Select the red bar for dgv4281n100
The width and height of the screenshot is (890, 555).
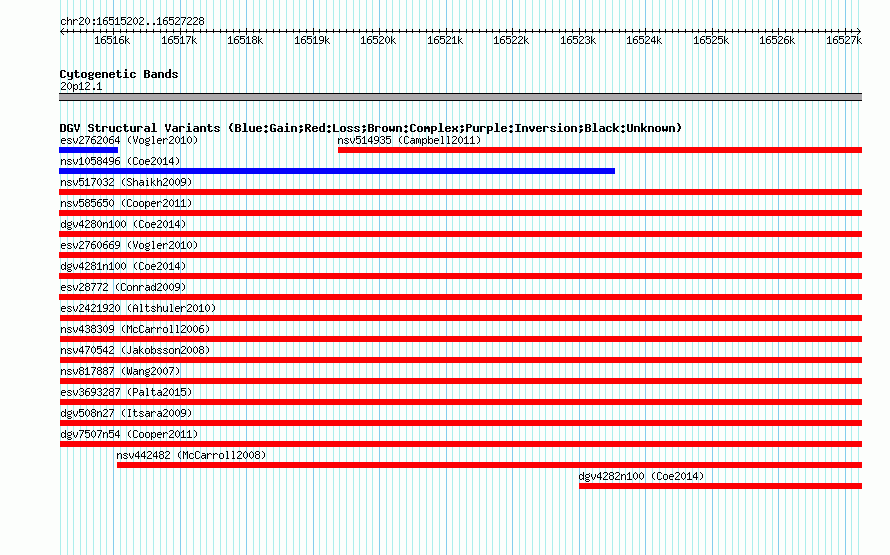tap(460, 276)
